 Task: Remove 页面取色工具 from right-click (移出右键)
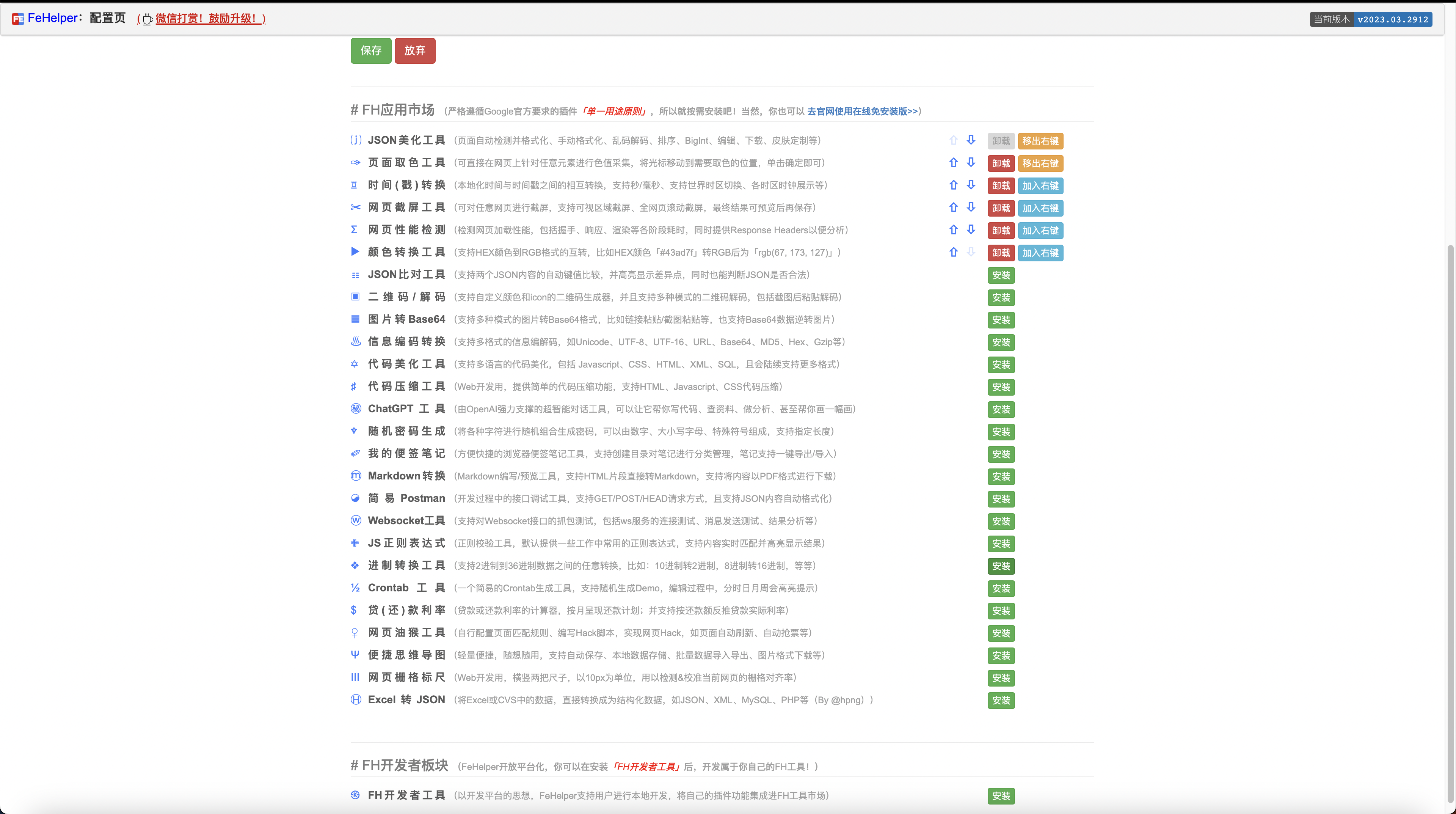click(x=1040, y=163)
